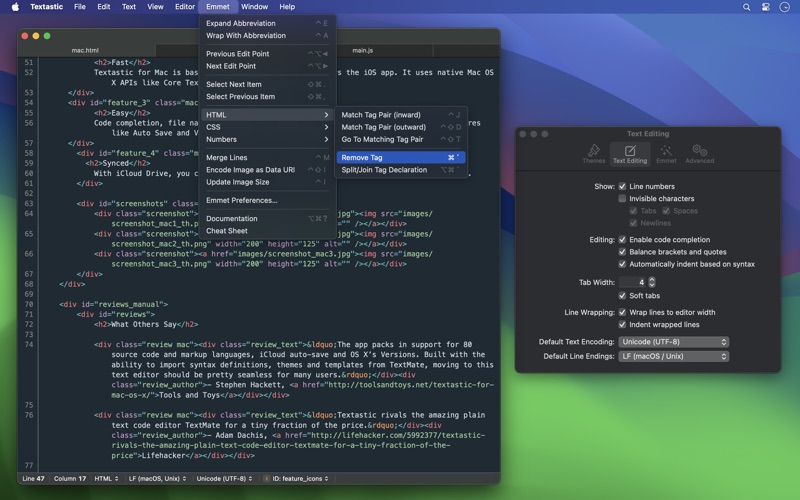This screenshot has height=500, width=800.
Task: Open LF line endings selector in status bar
Action: (x=157, y=479)
